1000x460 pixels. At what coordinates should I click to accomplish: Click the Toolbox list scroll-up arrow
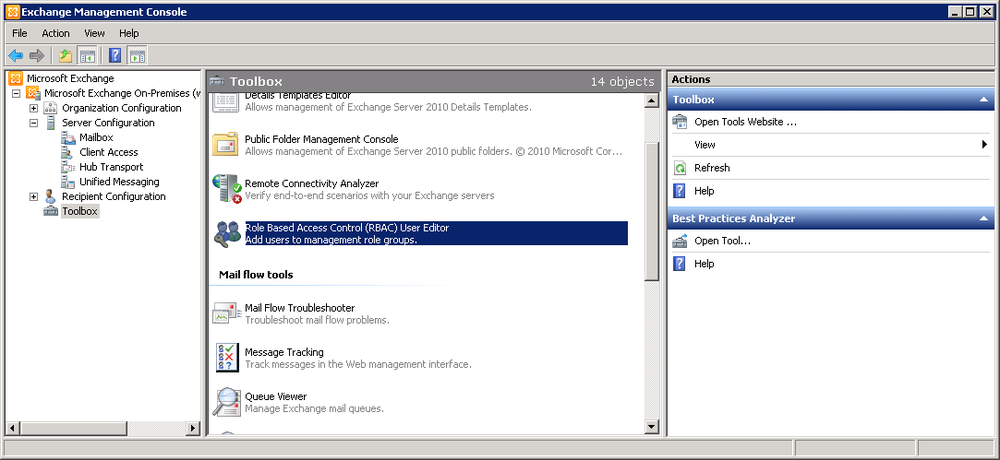pos(651,100)
